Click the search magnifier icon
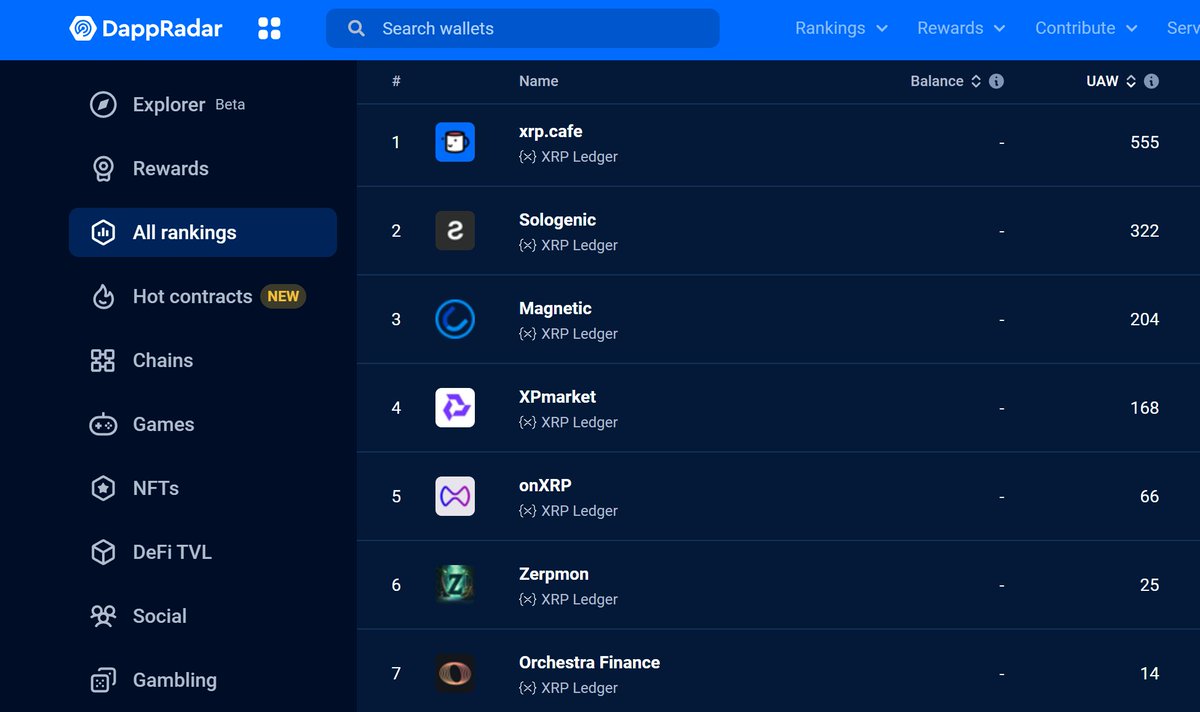Image resolution: width=1200 pixels, height=712 pixels. (x=356, y=28)
